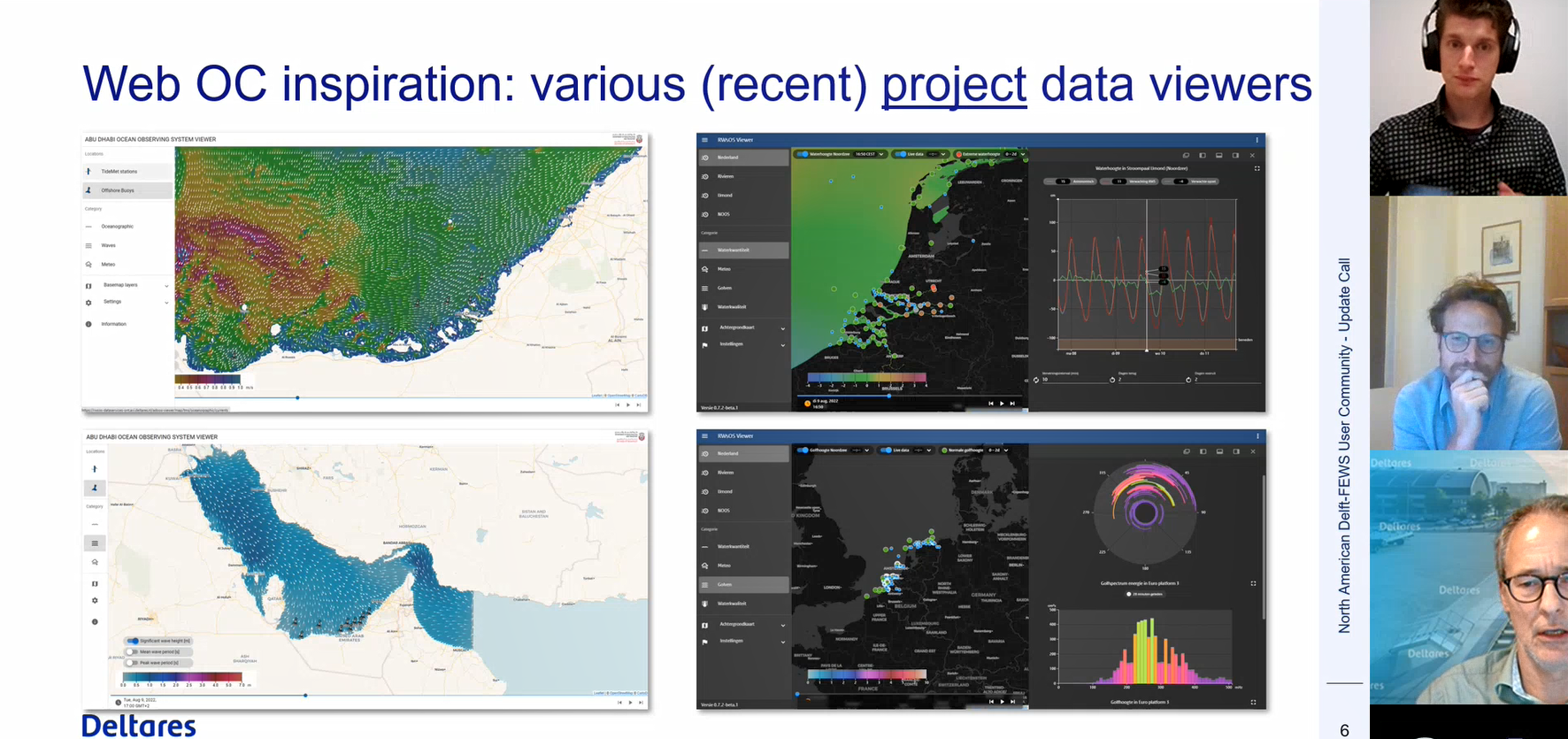1568x739 pixels.
Task: Pop out chart window in water level viewer
Action: point(1186,155)
